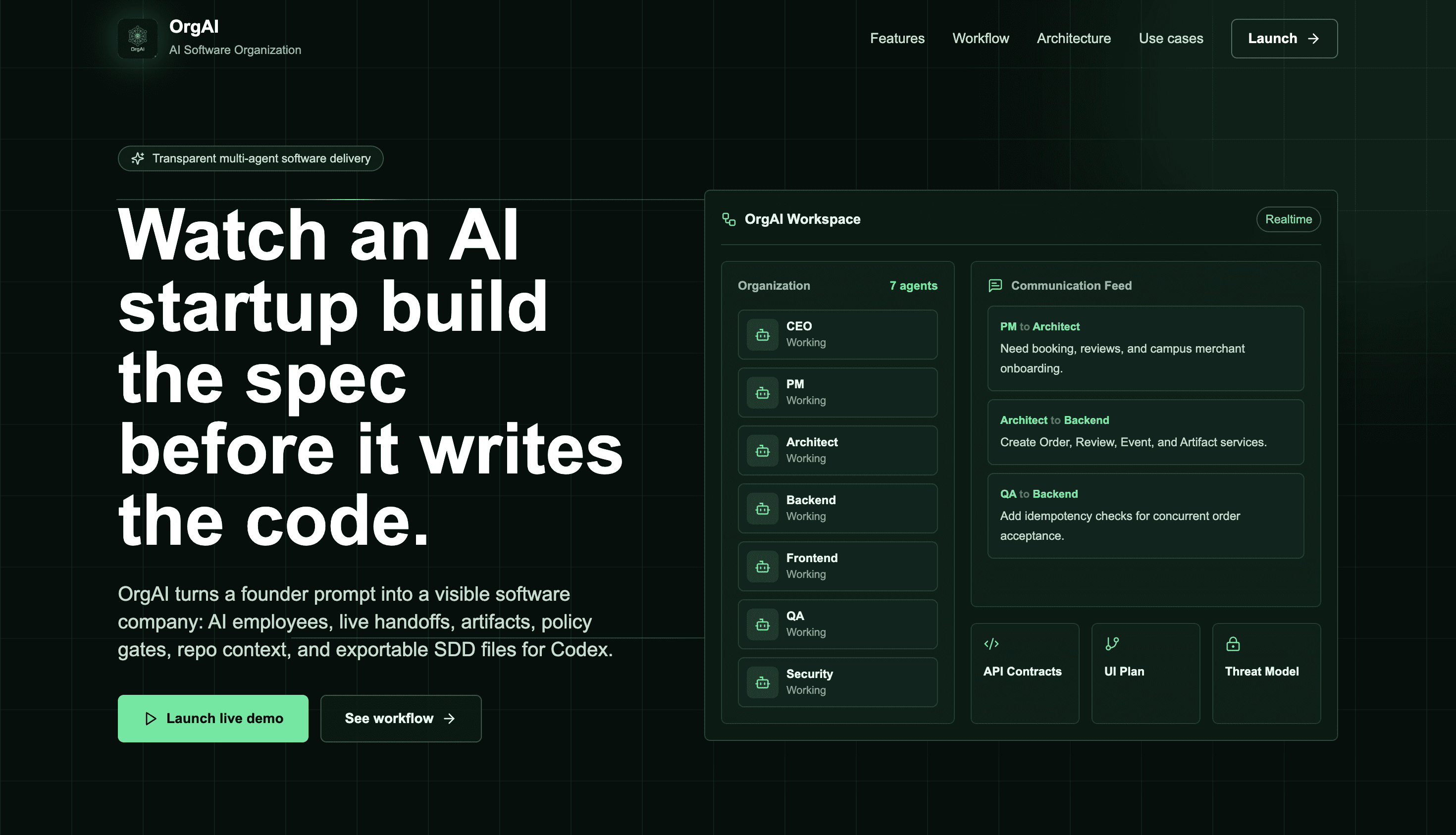Click the 'PM' agent name

point(795,384)
